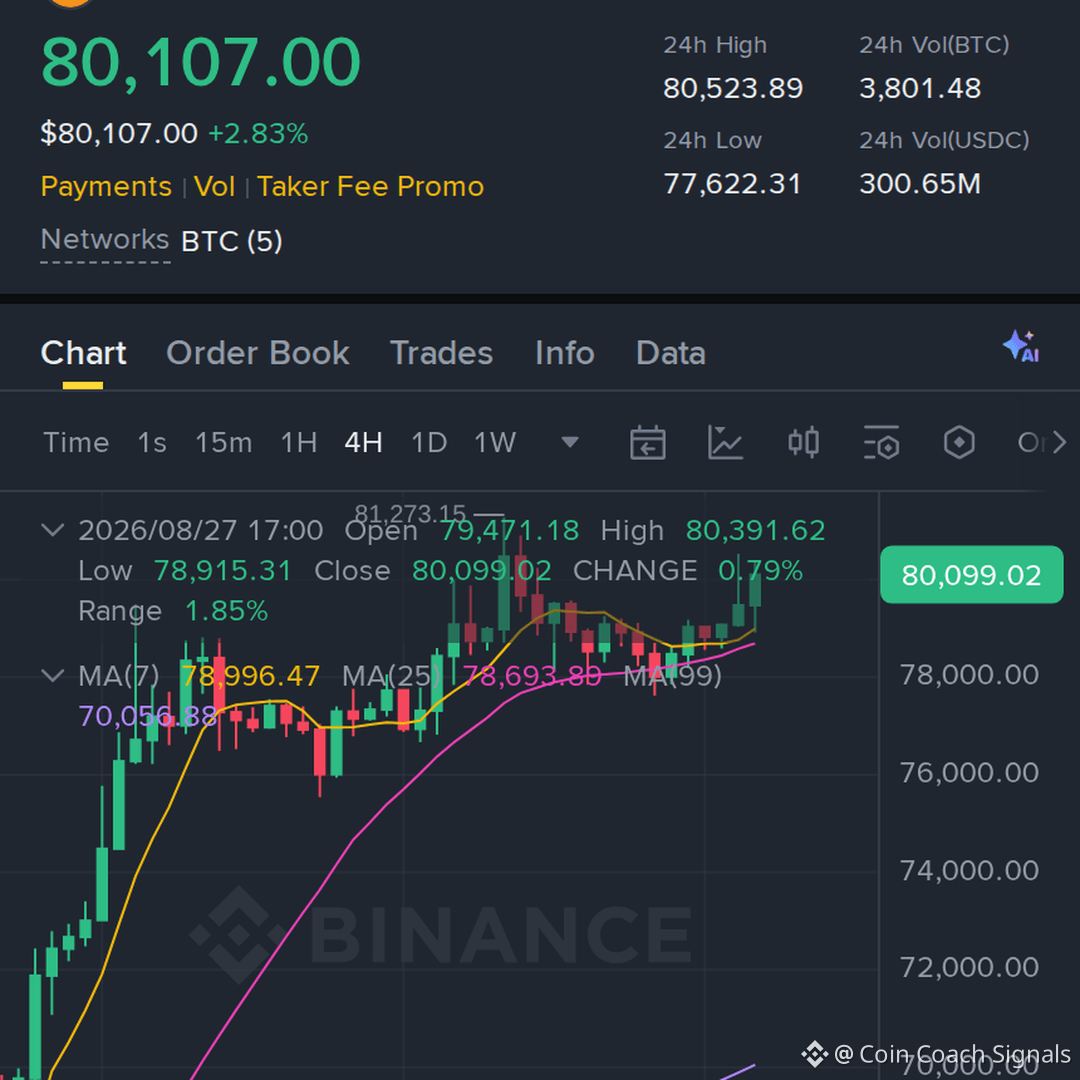Select the Time interval option
The image size is (1080, 1080).
[76, 442]
